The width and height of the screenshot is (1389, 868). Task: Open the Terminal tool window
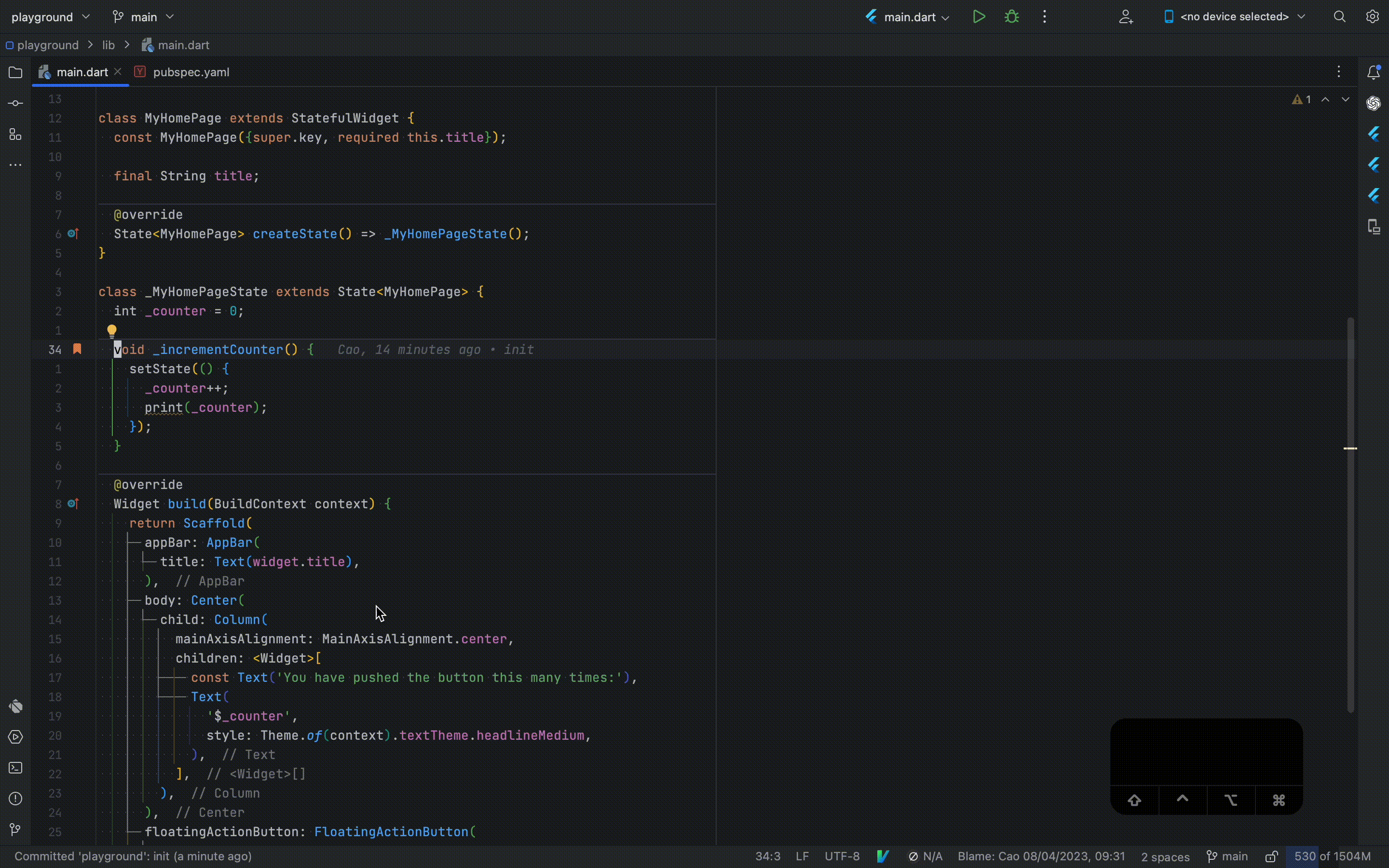pyautogui.click(x=15, y=768)
